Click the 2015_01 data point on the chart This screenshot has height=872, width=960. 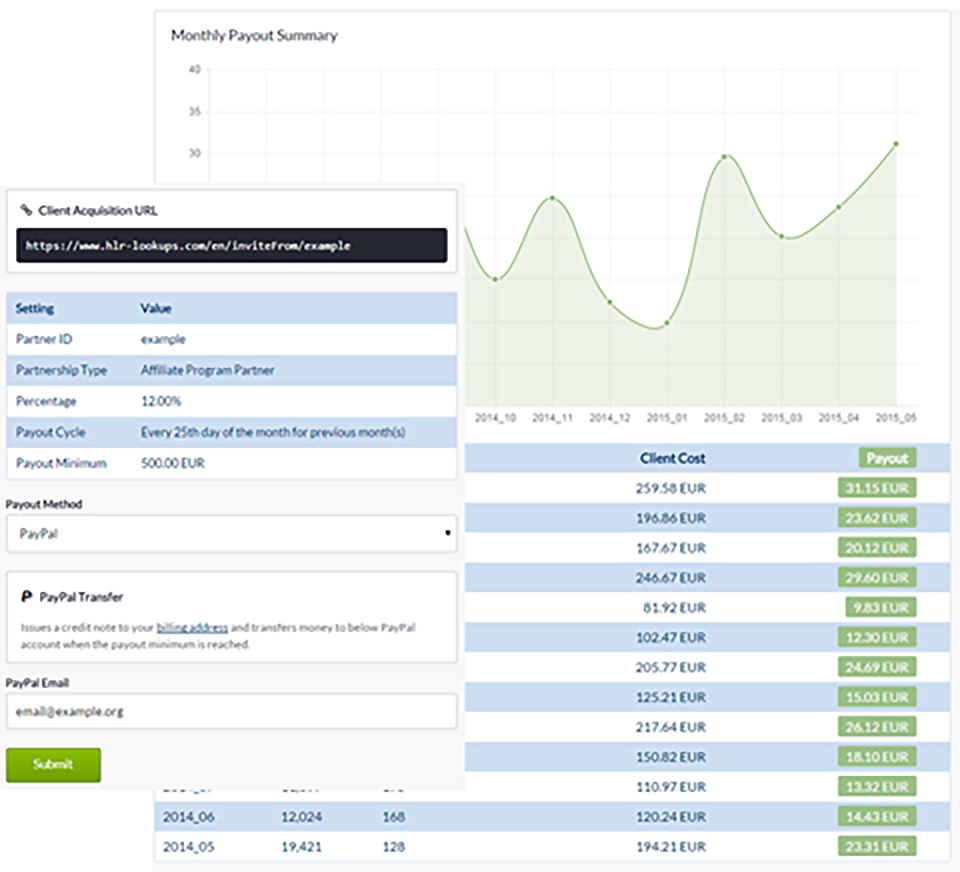point(667,323)
